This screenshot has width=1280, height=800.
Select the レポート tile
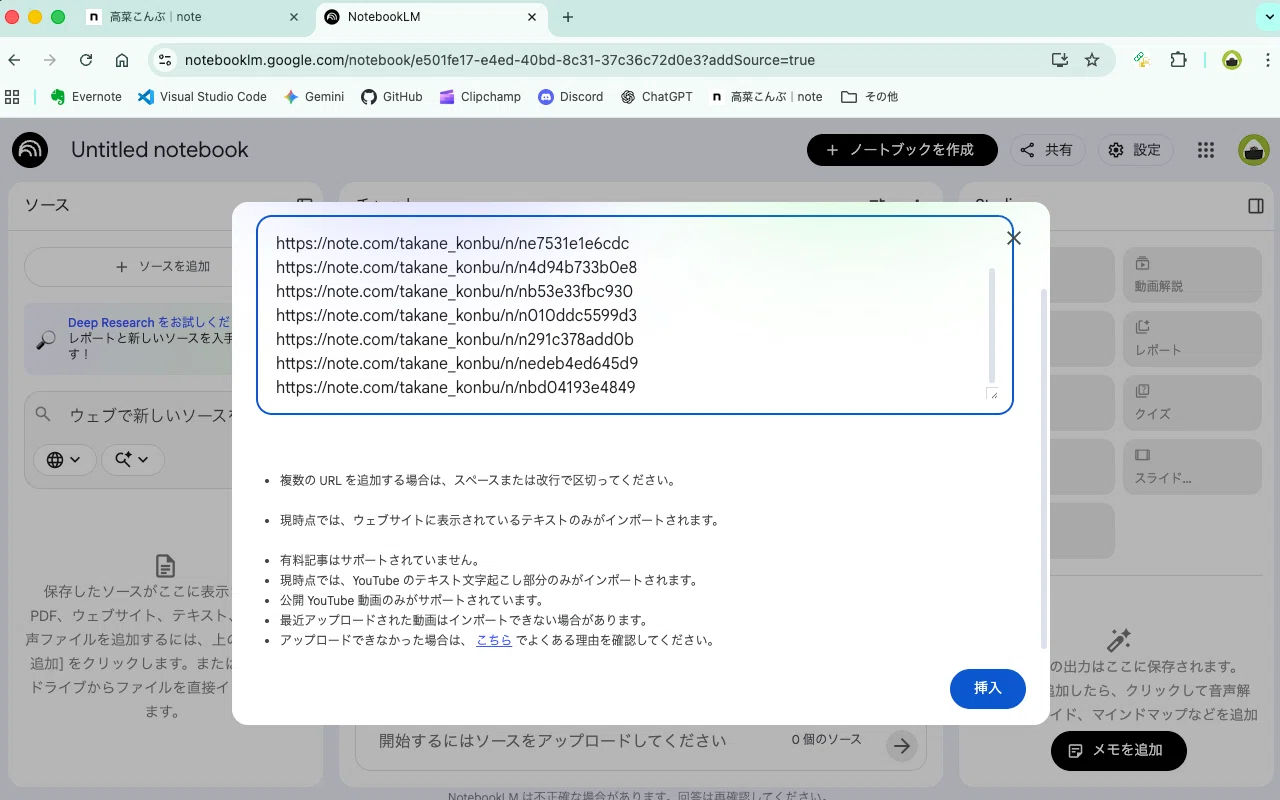click(x=1190, y=339)
